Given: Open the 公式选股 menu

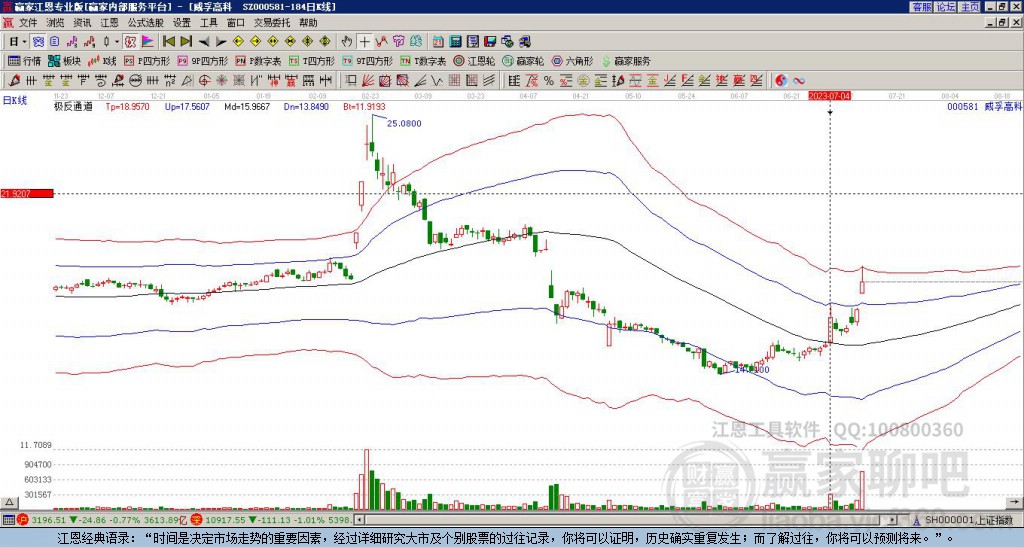Looking at the screenshot, I should (146, 23).
